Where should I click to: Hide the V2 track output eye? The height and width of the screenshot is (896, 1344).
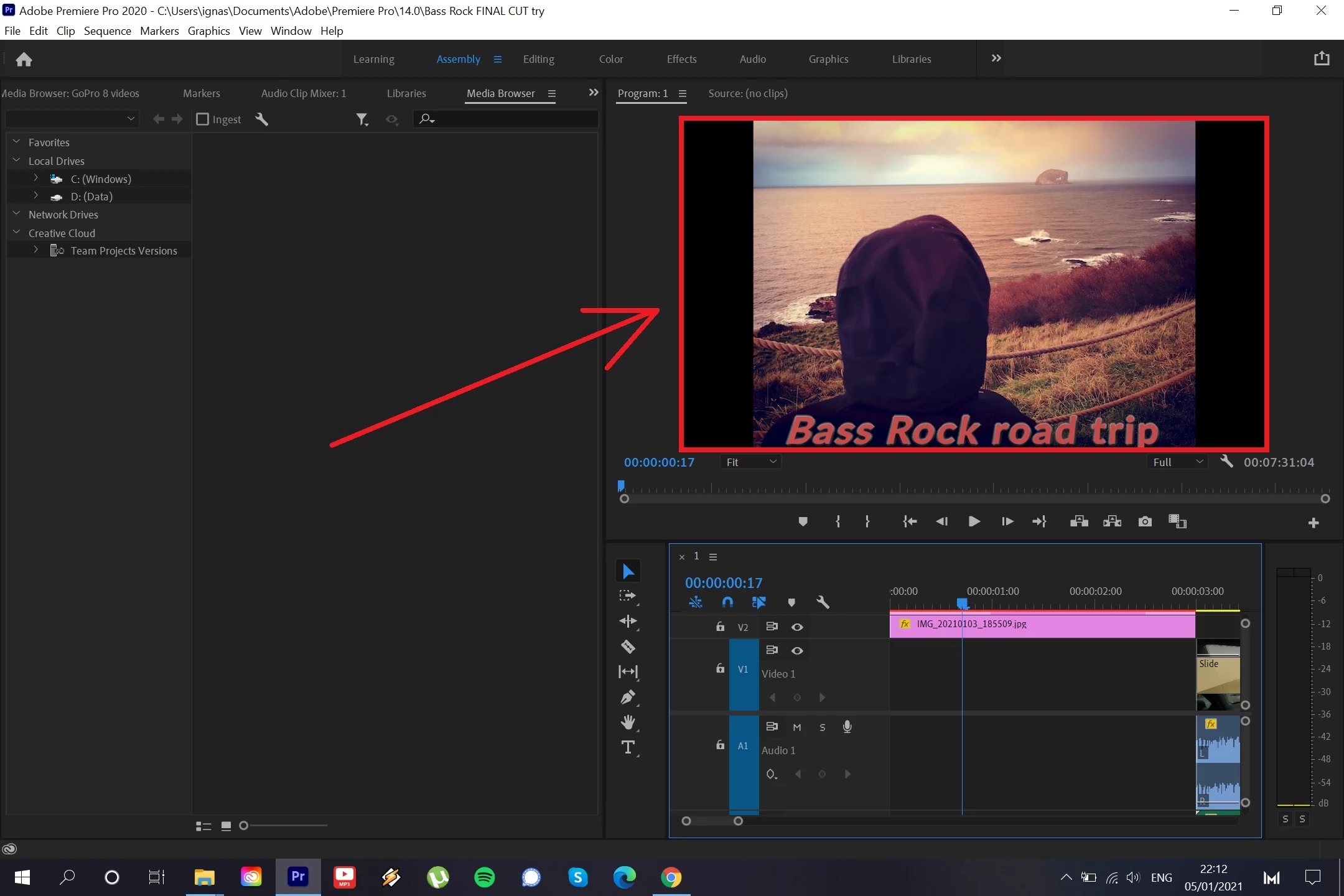(x=796, y=627)
